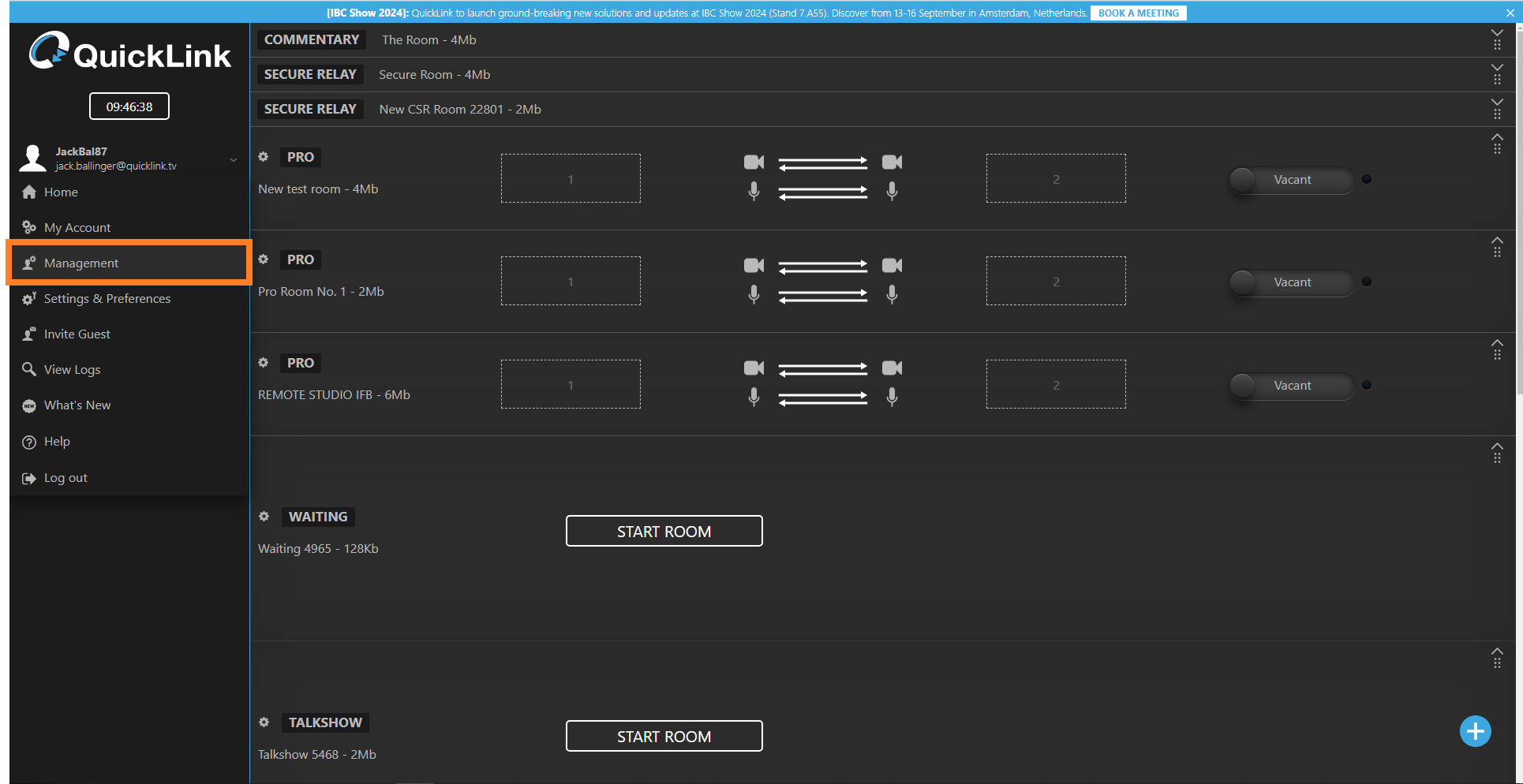Open settings gear for New test room

[x=264, y=157]
